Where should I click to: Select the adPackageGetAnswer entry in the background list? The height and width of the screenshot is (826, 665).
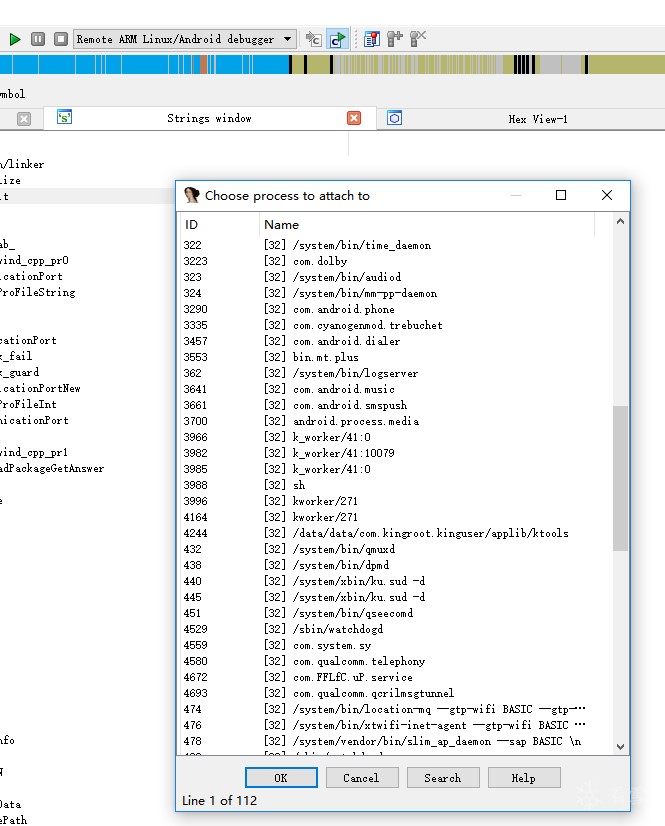52,468
